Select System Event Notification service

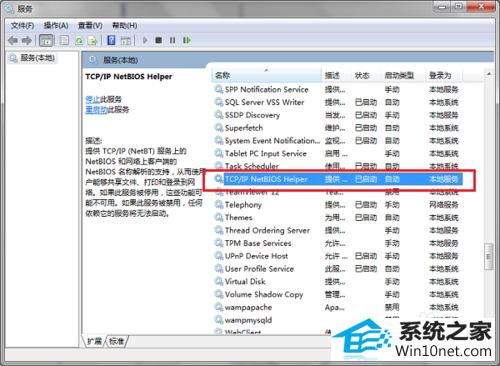[x=337, y=141]
